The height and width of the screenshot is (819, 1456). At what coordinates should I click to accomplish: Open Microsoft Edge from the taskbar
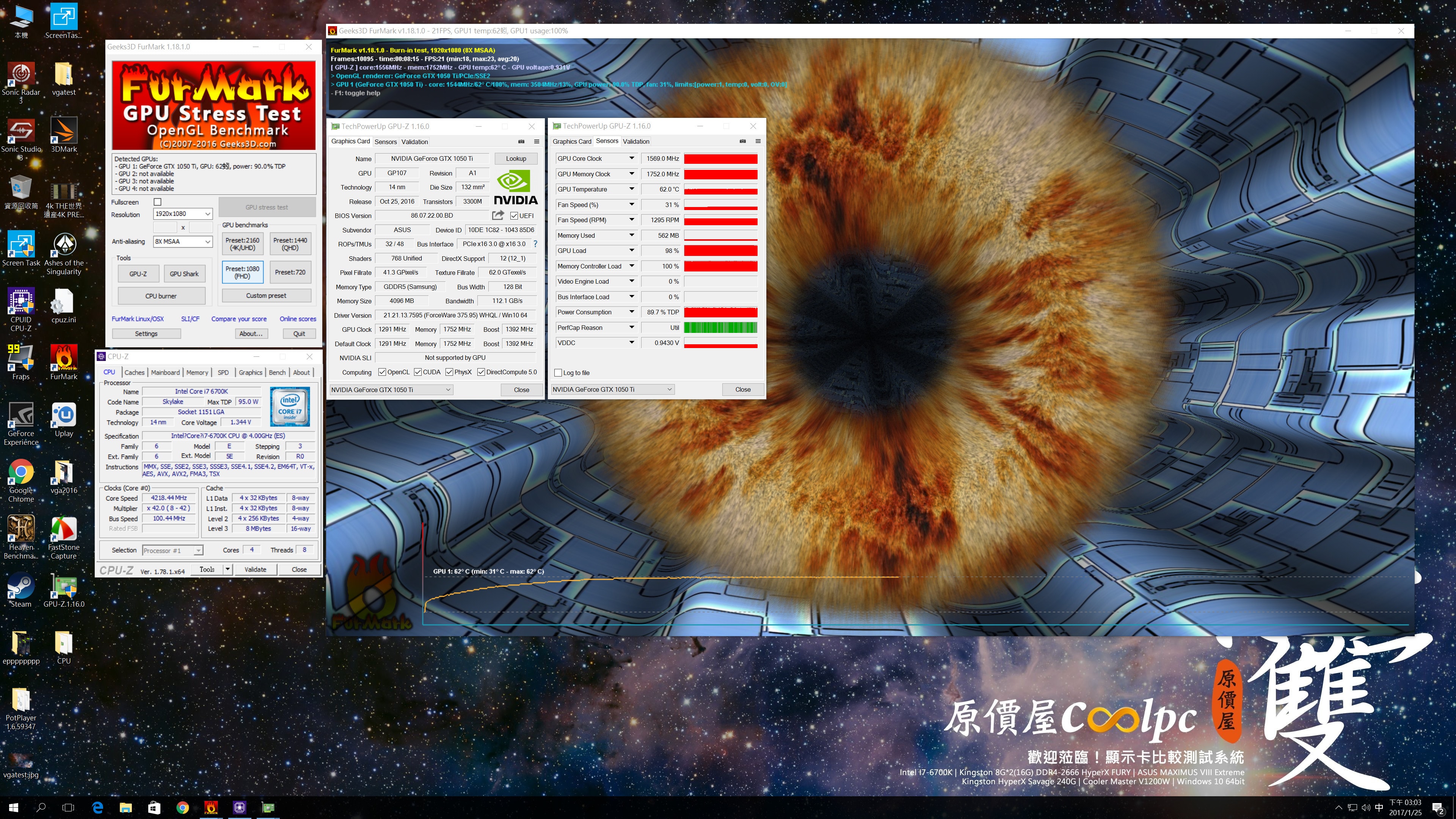tap(97, 808)
